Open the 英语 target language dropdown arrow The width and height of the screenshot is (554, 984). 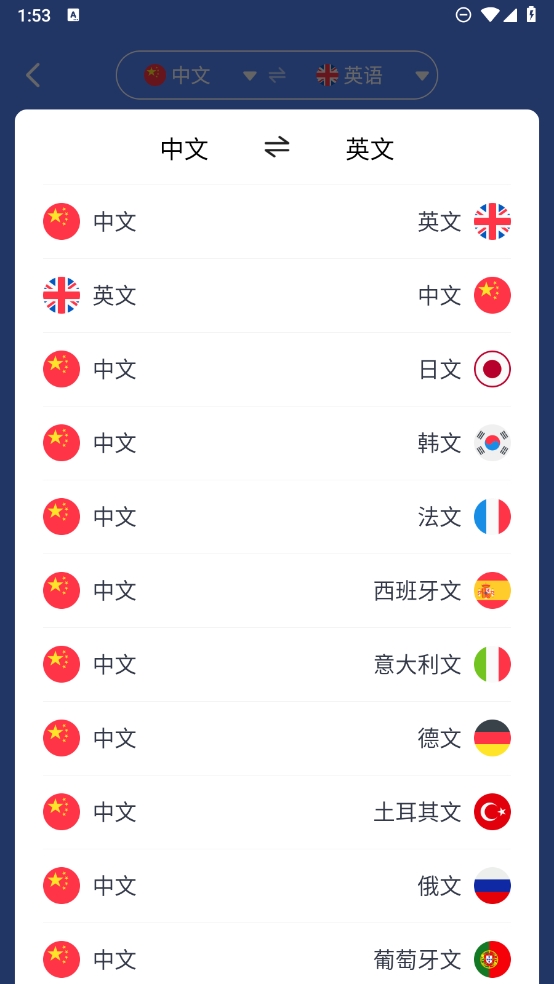point(422,76)
